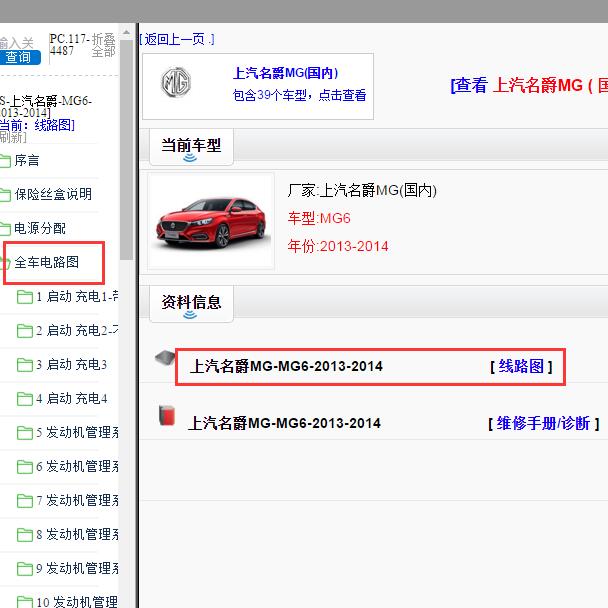Open 9 发动机管理系 entry

click(x=77, y=568)
